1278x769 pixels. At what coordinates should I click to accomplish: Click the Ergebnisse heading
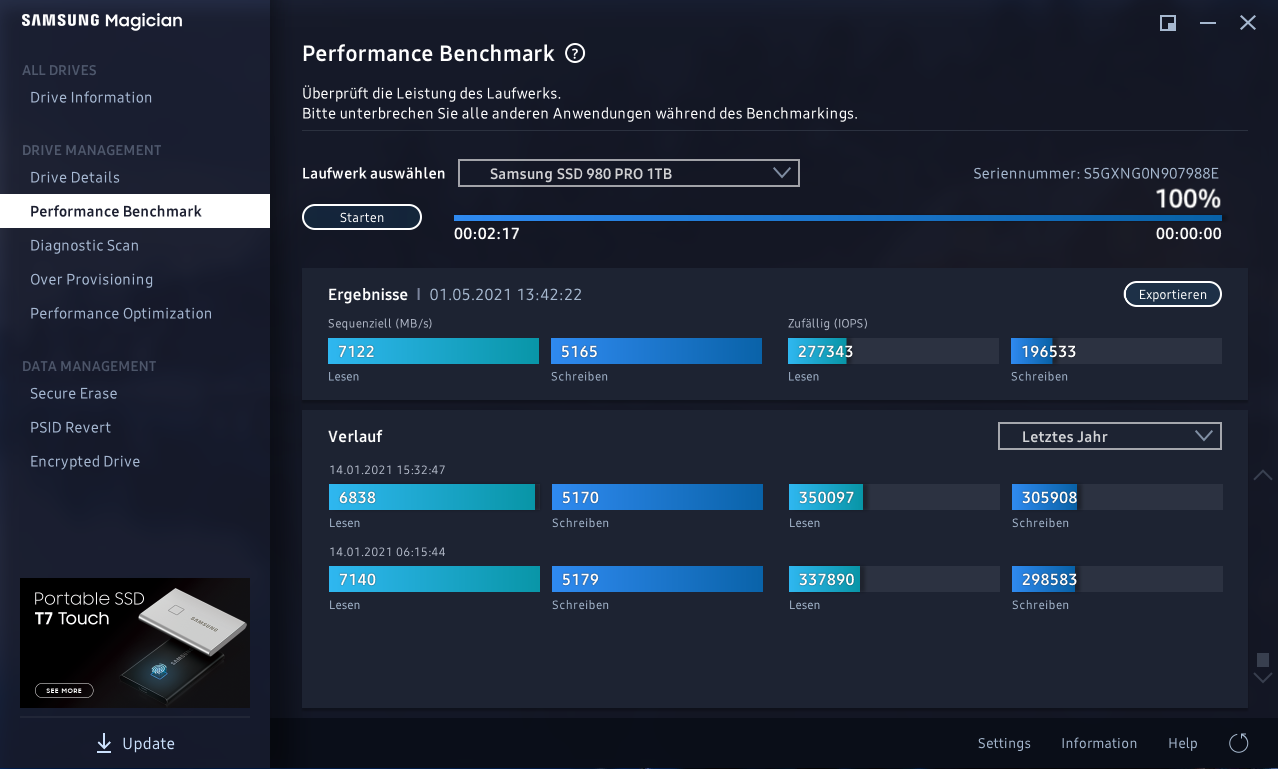pos(368,294)
